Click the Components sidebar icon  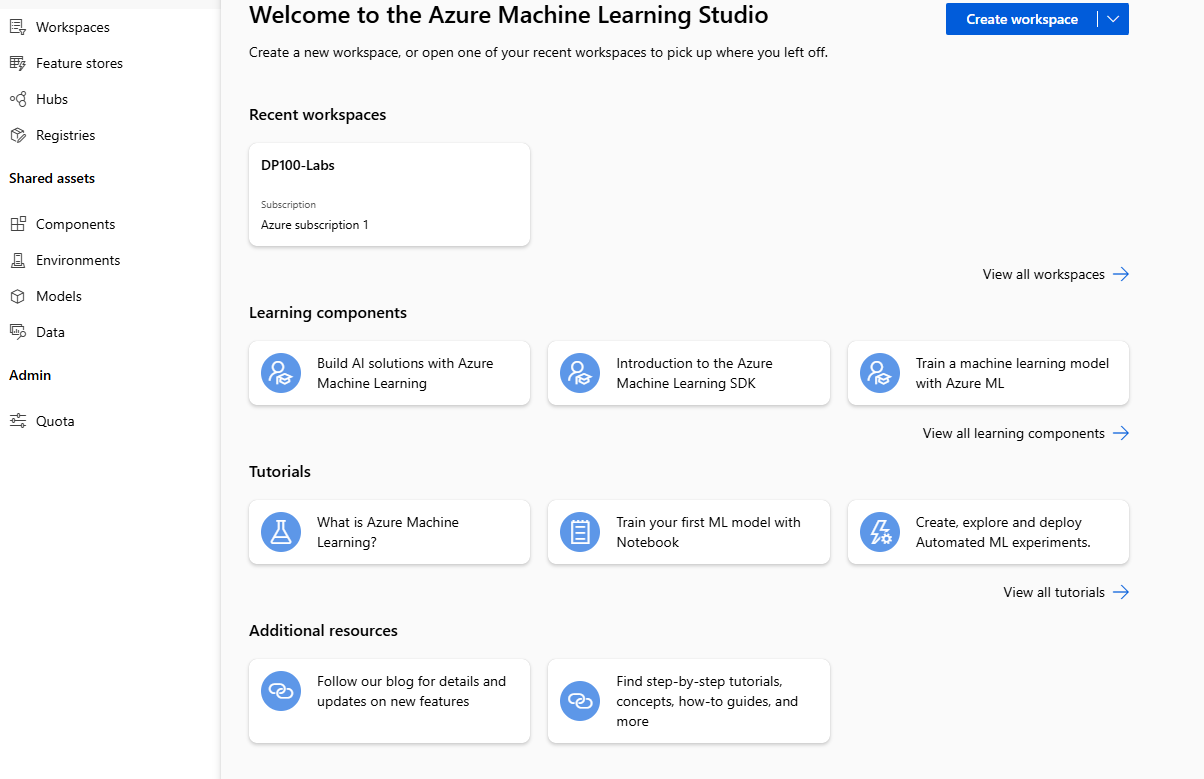[x=17, y=224]
